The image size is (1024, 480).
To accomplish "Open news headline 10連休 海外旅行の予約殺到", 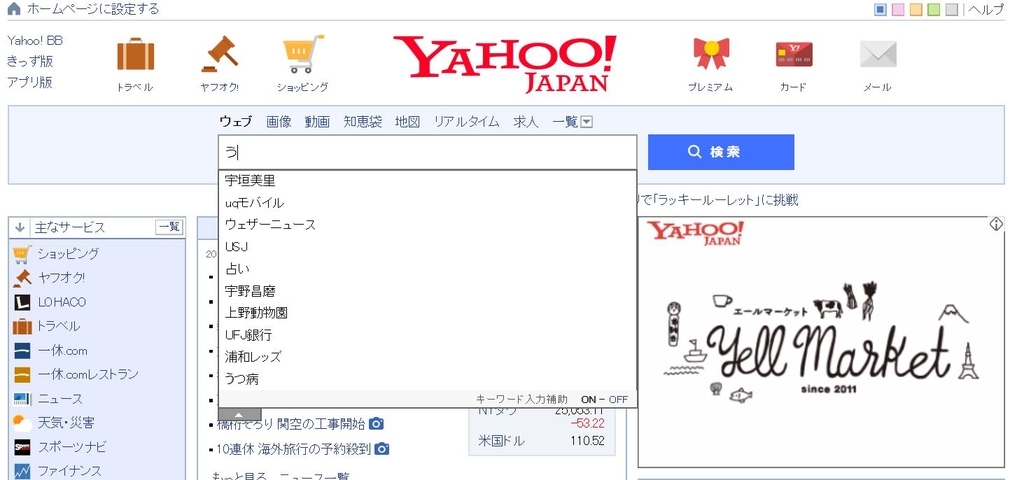I will point(293,449).
